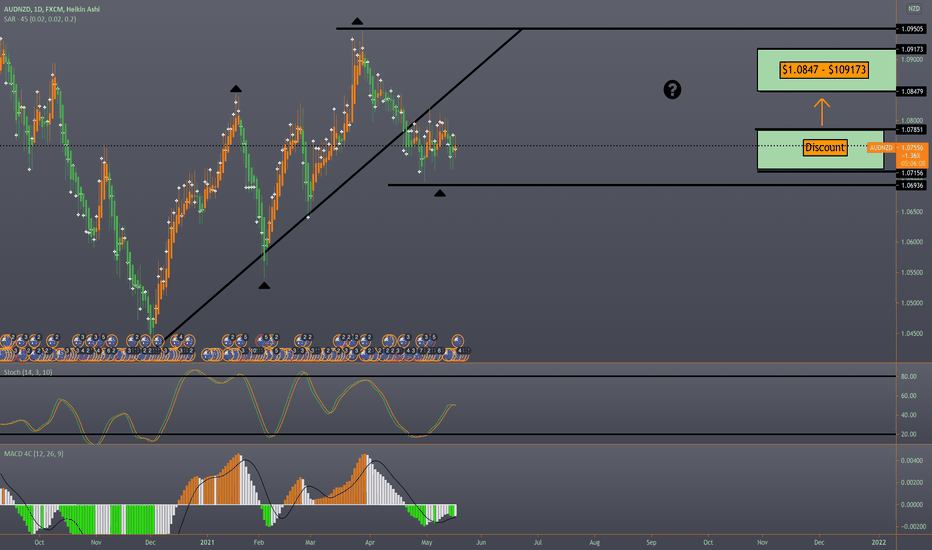Click the Jul label on time axis
This screenshot has width=932, height=550.
(x=538, y=542)
